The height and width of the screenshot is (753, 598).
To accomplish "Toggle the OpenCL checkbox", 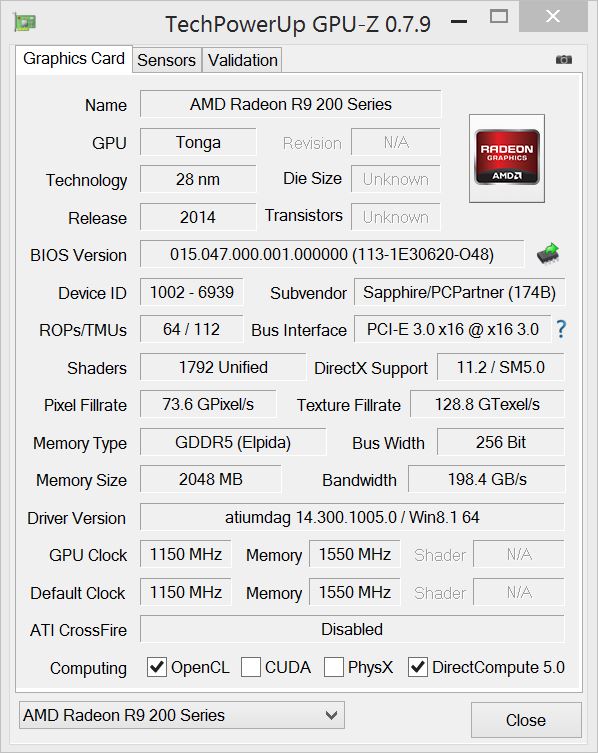I will click(157, 667).
